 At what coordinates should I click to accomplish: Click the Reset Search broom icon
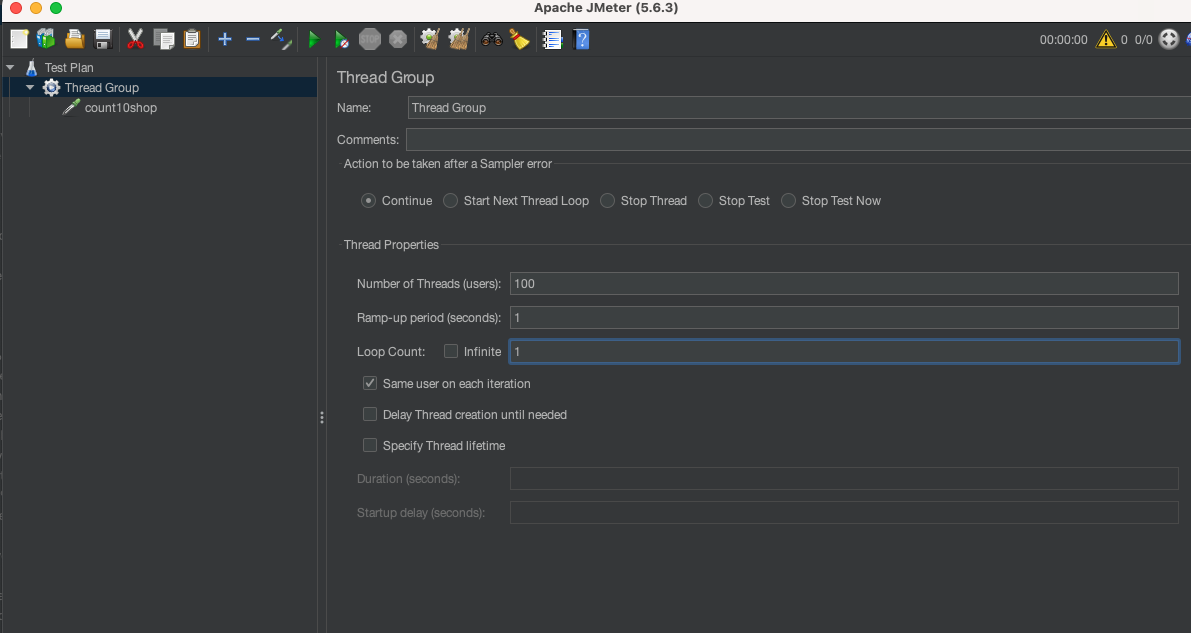[520, 39]
